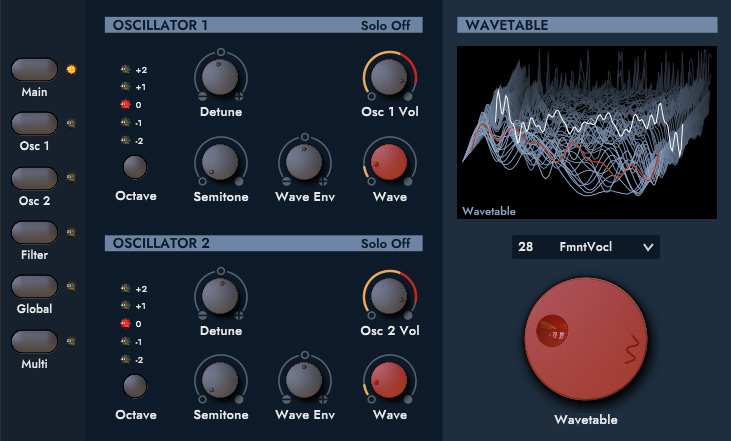The height and width of the screenshot is (441, 731).
Task: Click the Oscillator 2 Wave Env knob
Action: click(304, 379)
